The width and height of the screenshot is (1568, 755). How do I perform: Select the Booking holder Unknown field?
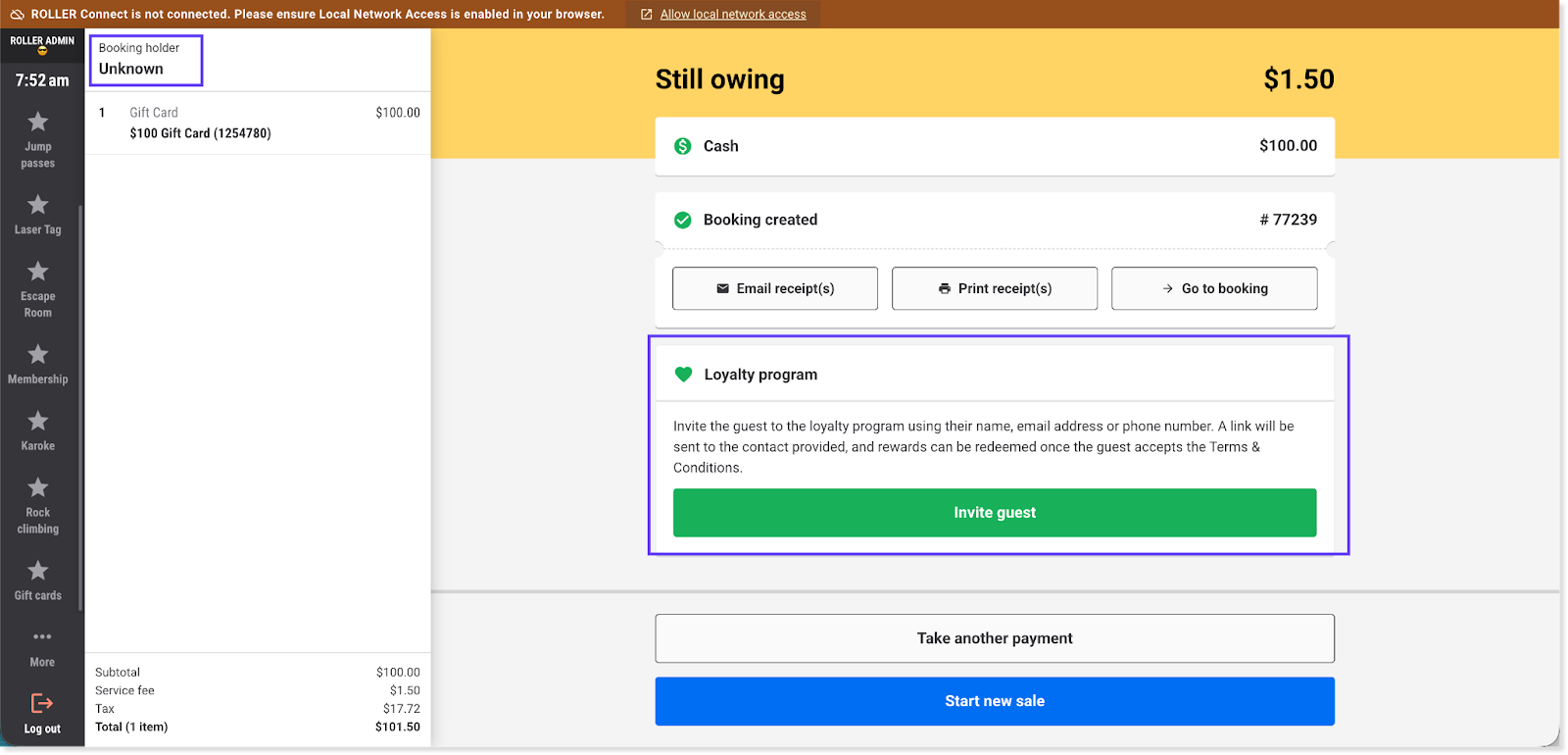(x=145, y=60)
